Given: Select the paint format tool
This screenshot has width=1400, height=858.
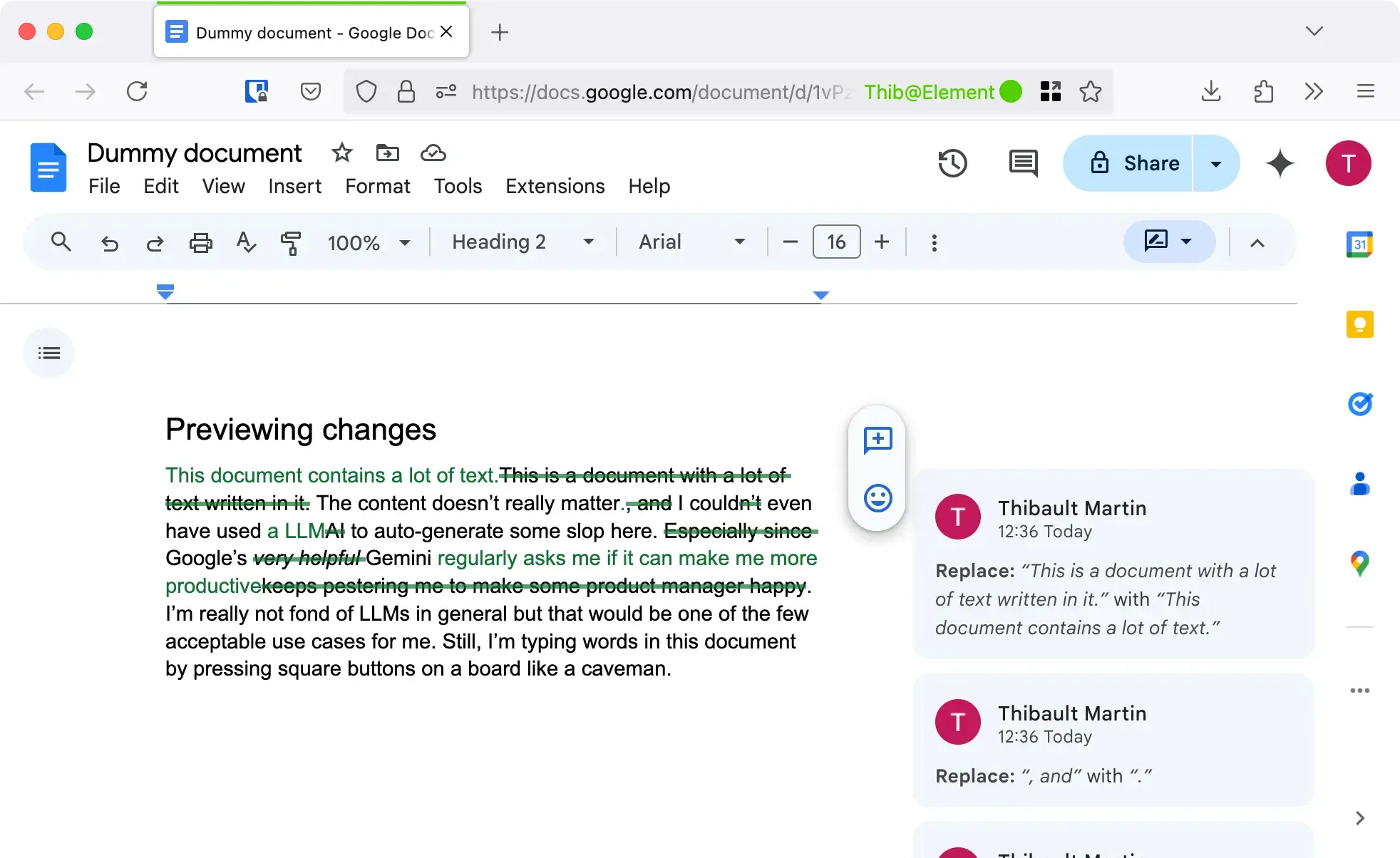Looking at the screenshot, I should pos(291,242).
